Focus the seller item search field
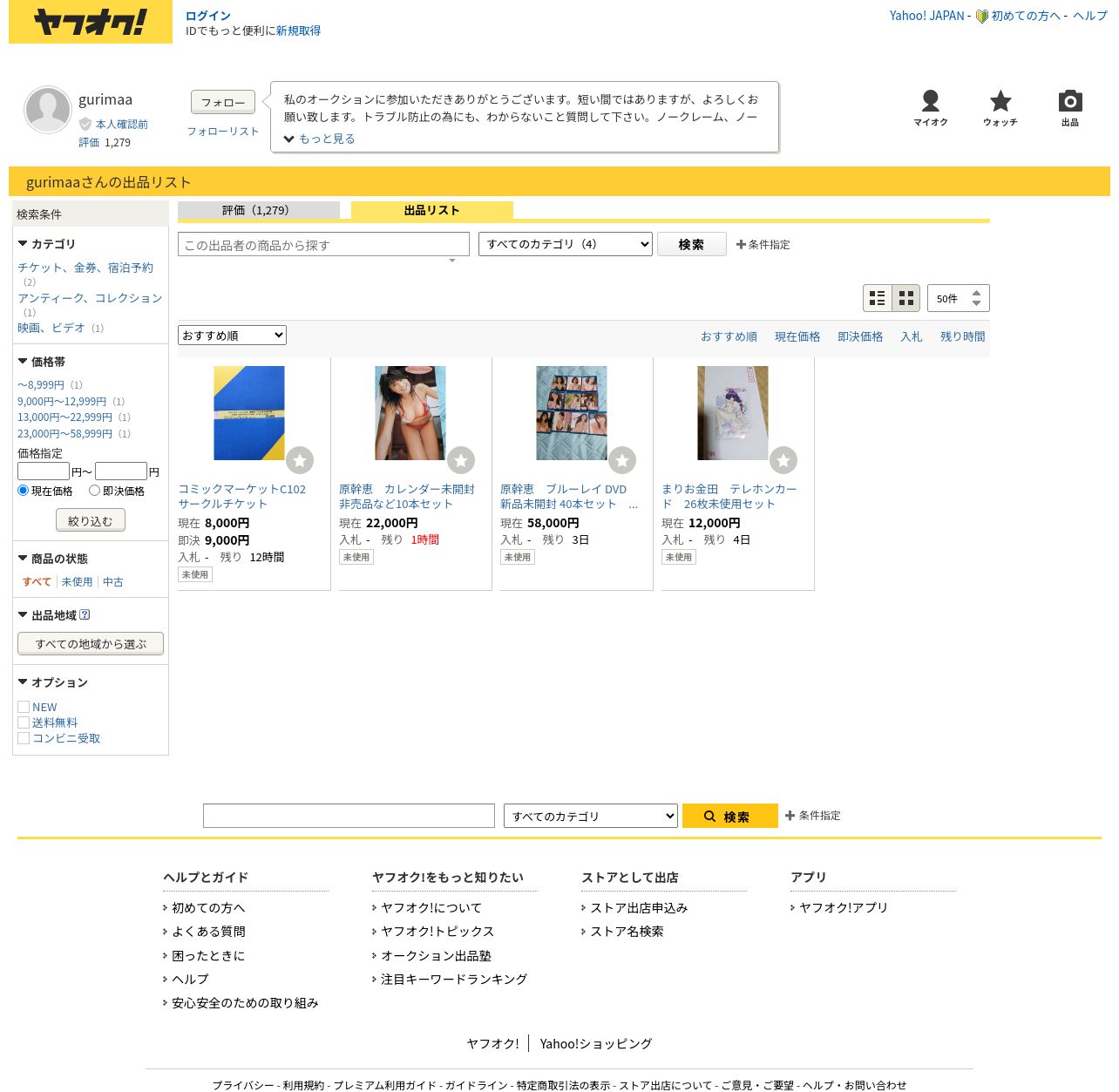 (323, 244)
